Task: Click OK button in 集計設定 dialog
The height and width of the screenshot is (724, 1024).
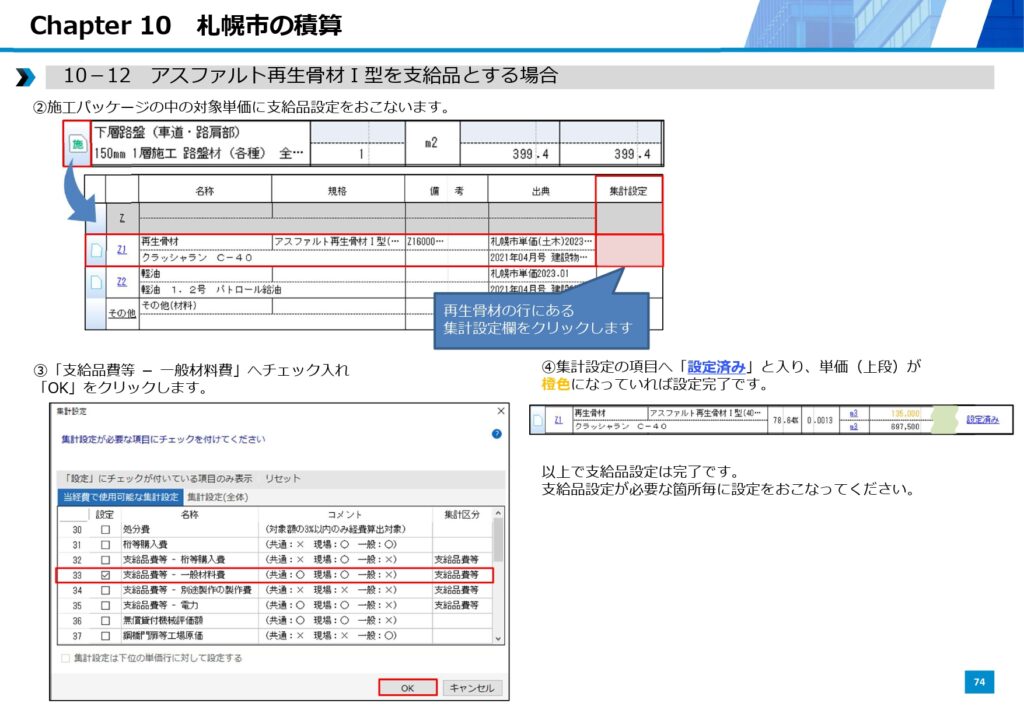Action: pos(407,688)
